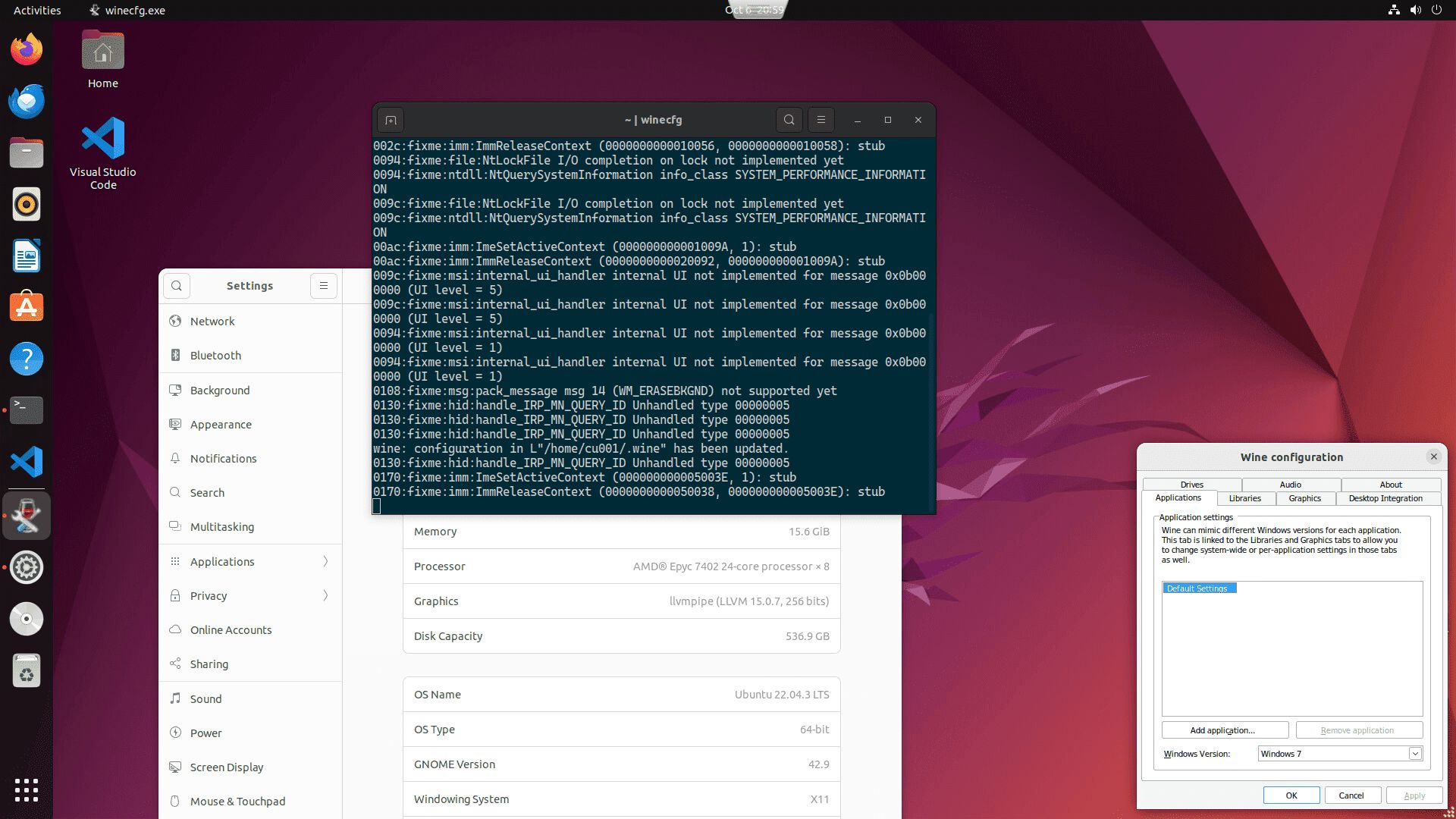Screen dimensions: 1456x819
Task: Open the Graphics tab in Wine configuration
Action: (1305, 499)
